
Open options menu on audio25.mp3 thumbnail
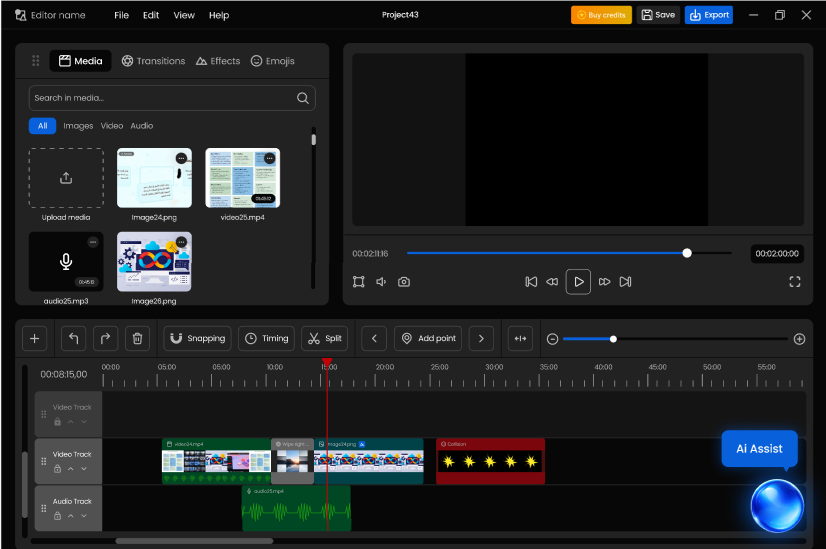point(93,242)
